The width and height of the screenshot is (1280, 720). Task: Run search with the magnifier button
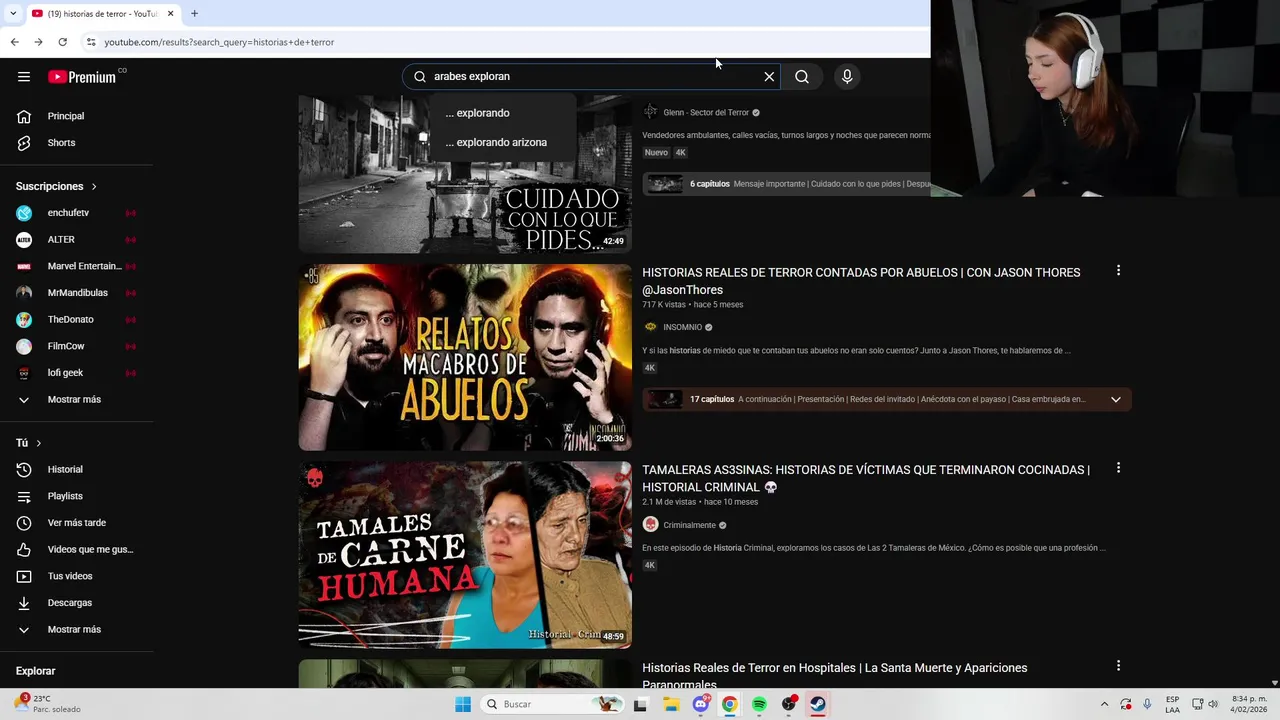(802, 77)
